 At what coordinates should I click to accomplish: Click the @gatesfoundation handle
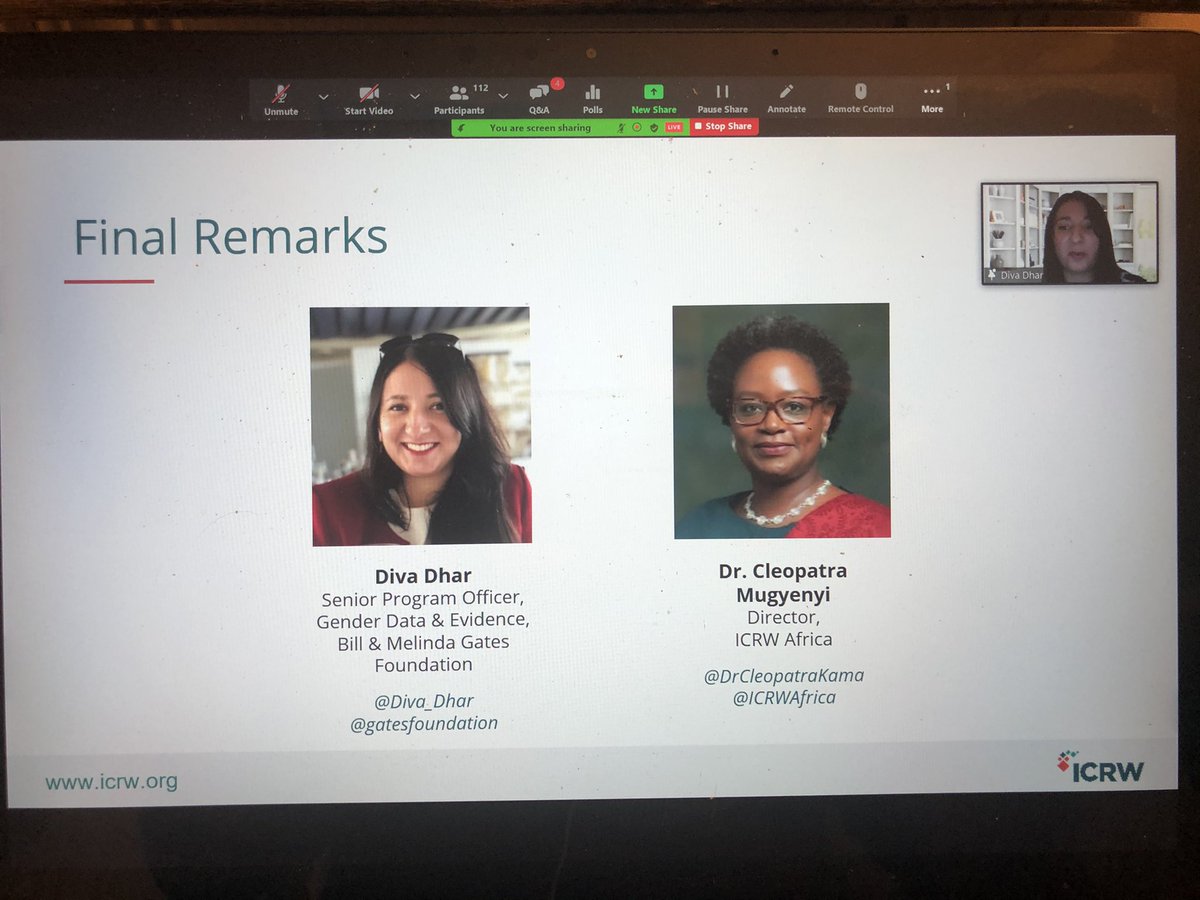click(424, 723)
